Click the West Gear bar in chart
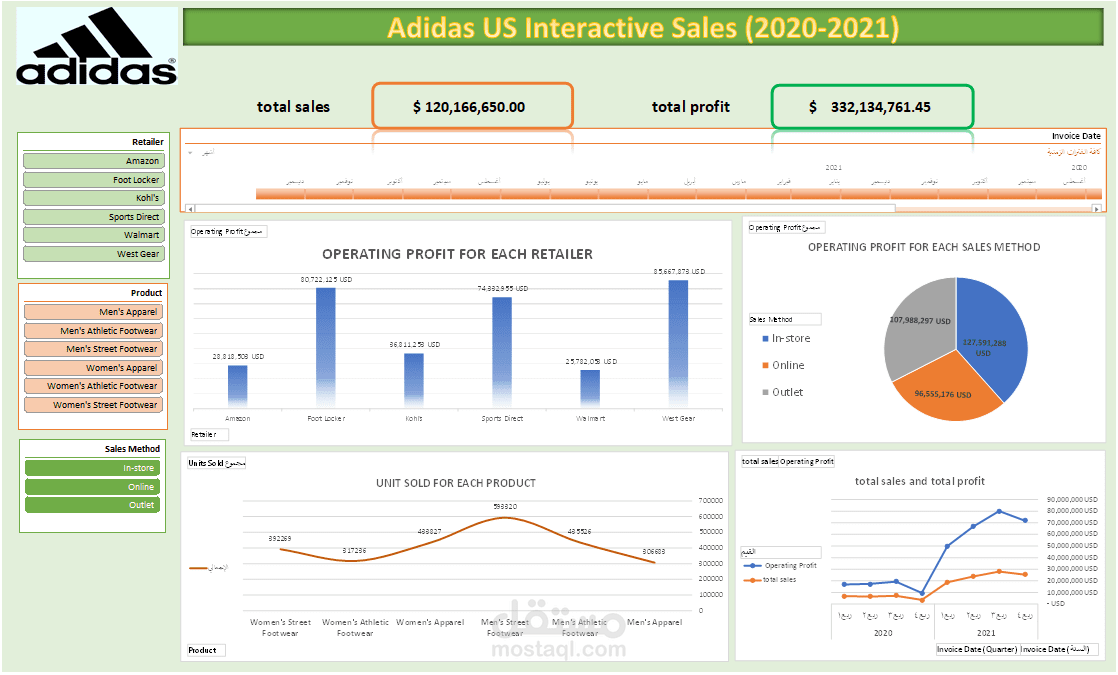The height and width of the screenshot is (675, 1118). click(x=678, y=344)
